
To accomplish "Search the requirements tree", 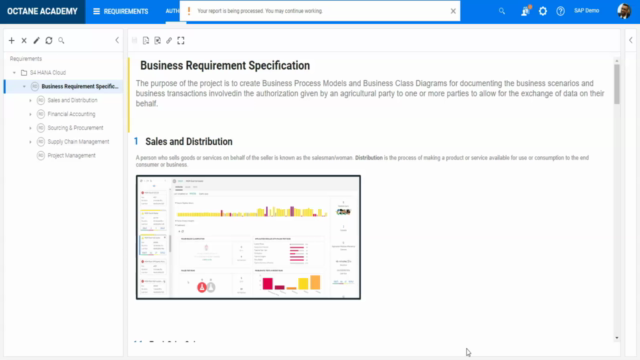I will click(61, 40).
